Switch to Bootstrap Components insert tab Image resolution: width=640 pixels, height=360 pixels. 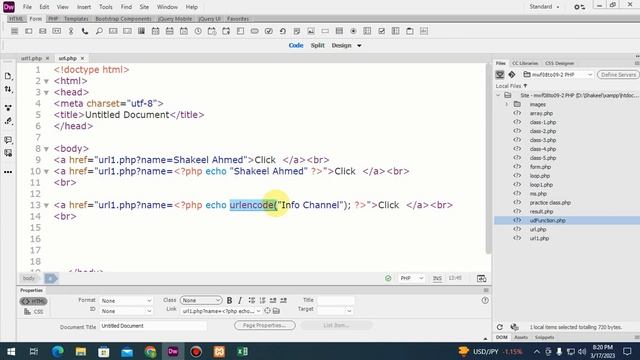click(x=123, y=19)
